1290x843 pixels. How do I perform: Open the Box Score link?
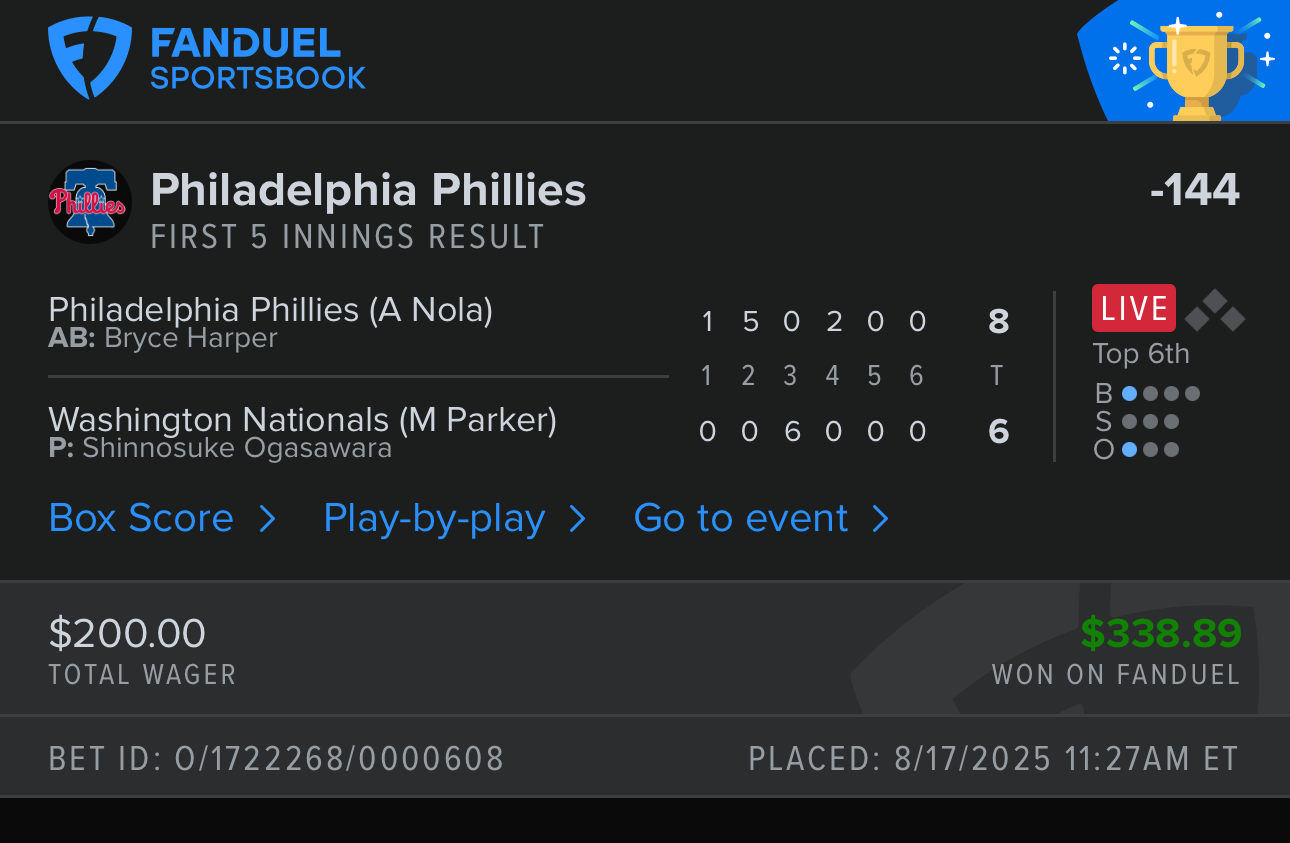[141, 518]
